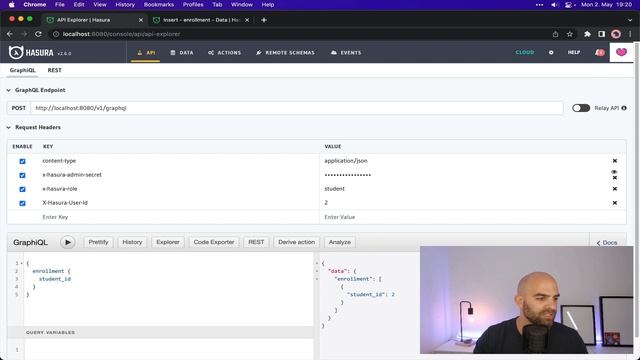Delete the X-Hasura-User-Id header row
Viewport: 640px width, 360px height.
[x=615, y=203]
